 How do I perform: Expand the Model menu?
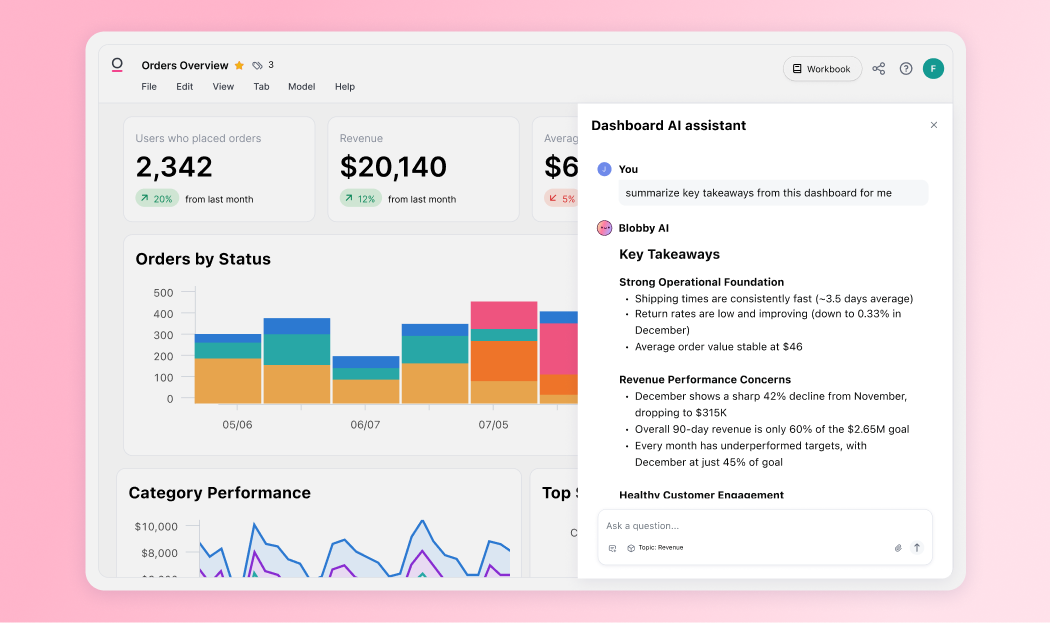(x=301, y=87)
